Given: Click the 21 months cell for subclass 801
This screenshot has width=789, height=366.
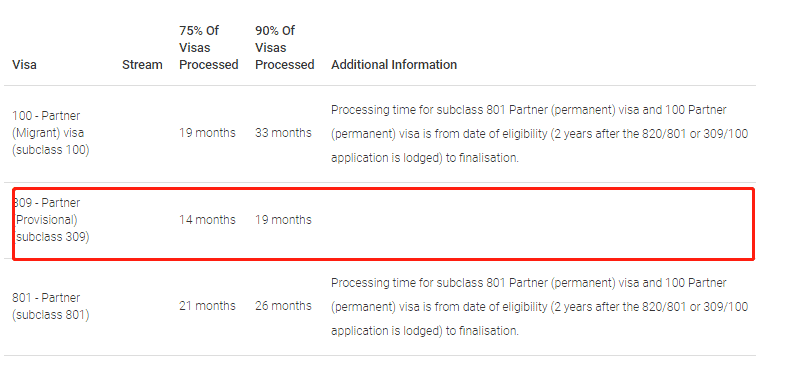Looking at the screenshot, I should coord(207,306).
